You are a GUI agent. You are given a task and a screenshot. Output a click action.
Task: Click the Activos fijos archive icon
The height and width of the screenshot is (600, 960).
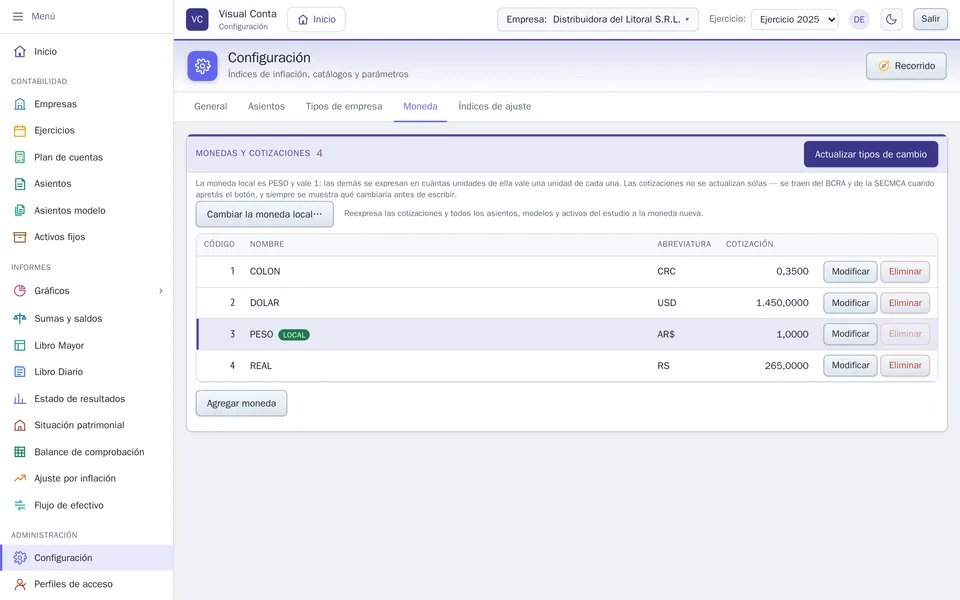[x=20, y=237]
